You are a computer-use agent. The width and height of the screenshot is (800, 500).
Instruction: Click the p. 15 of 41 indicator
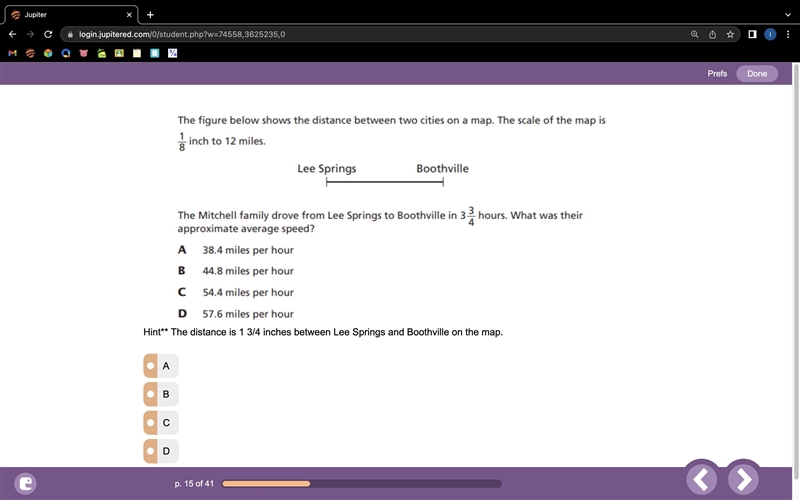click(194, 483)
